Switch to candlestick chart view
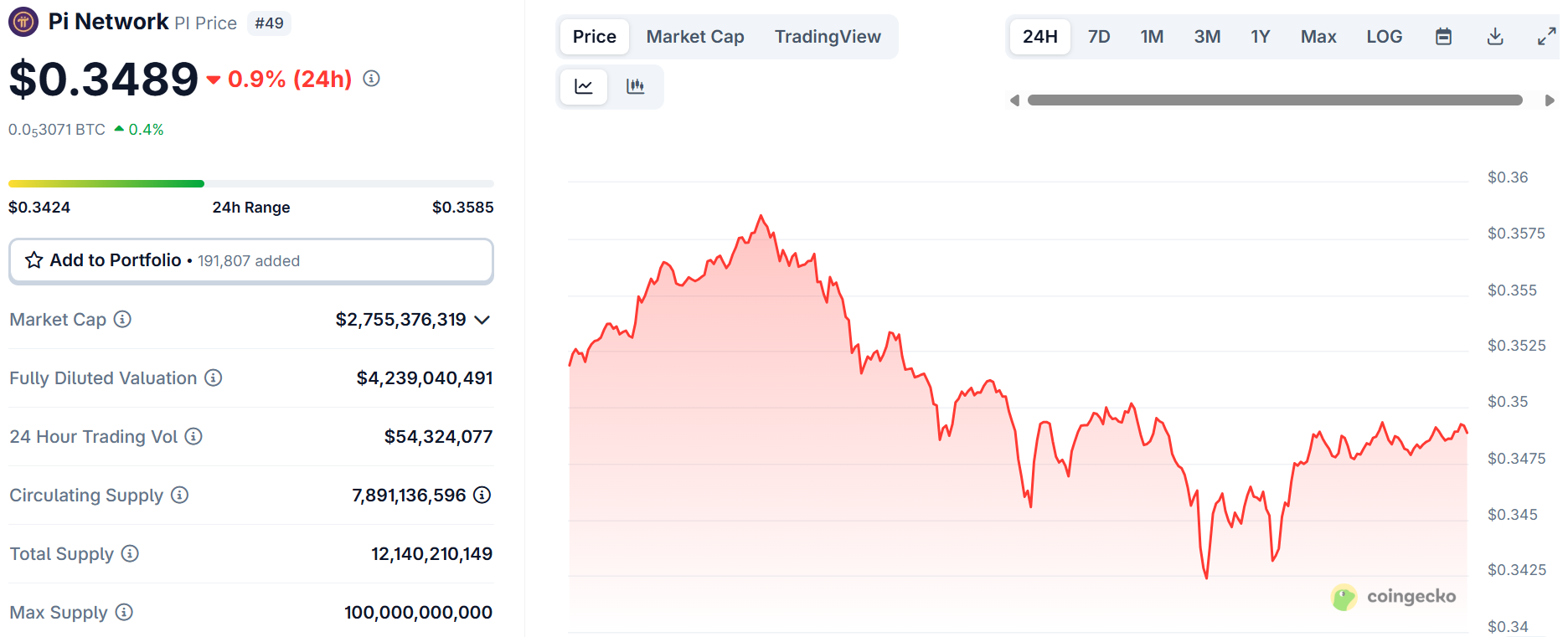Viewport: 1568px width, 637px height. [x=636, y=86]
